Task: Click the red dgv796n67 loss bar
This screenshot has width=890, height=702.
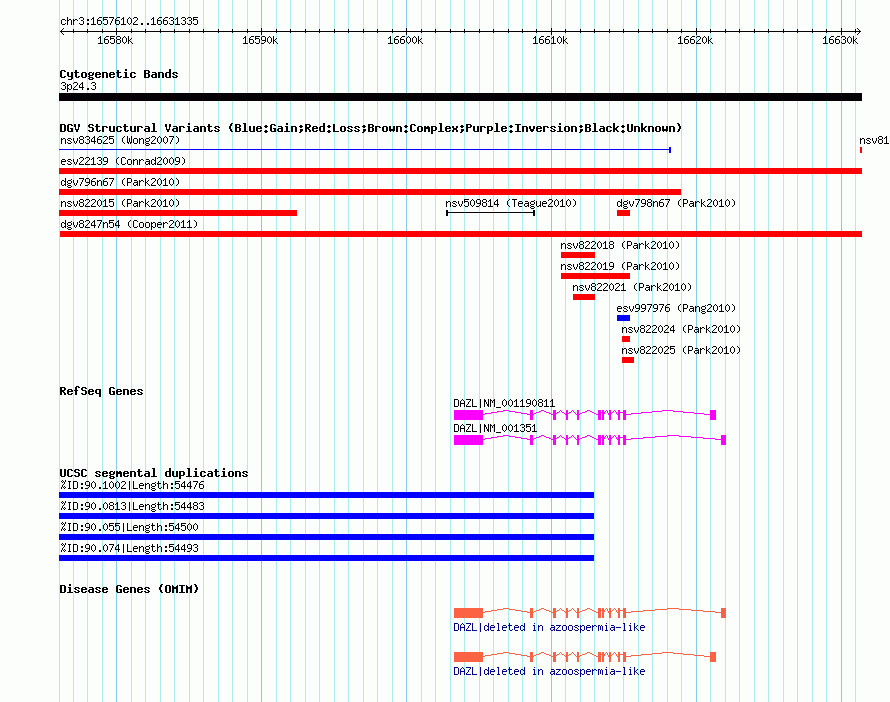Action: [370, 192]
